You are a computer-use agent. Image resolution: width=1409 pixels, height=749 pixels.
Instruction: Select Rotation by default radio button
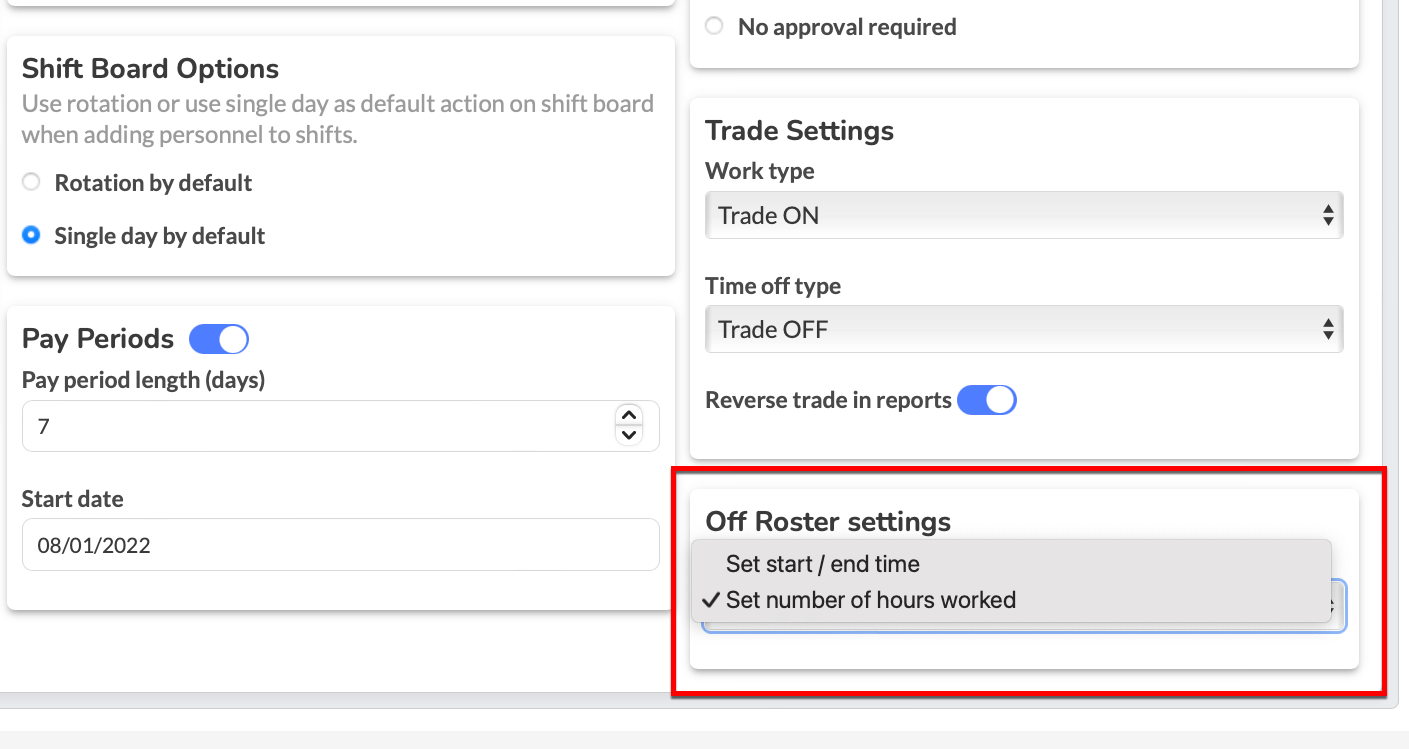pyautogui.click(x=31, y=183)
